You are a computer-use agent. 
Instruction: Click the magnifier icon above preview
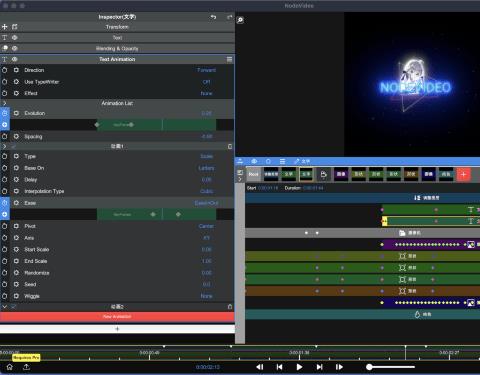[x=240, y=20]
